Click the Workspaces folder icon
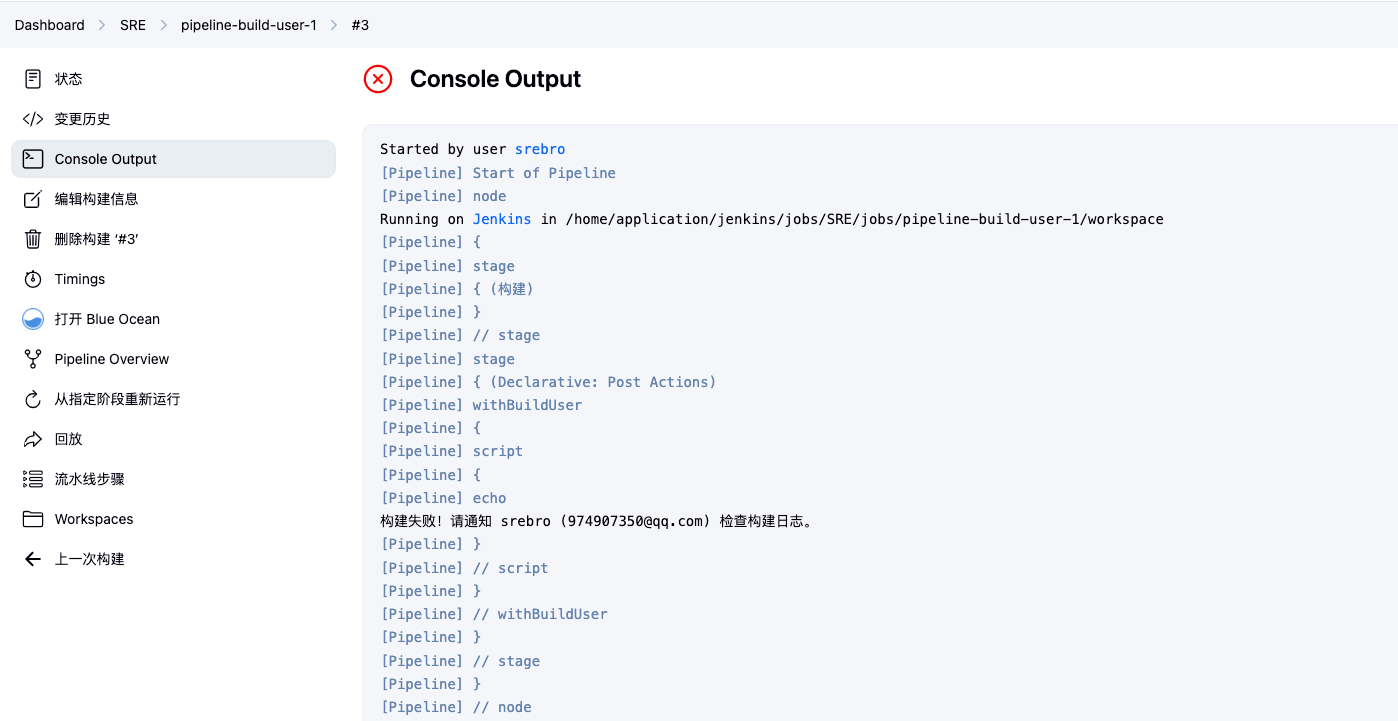The height and width of the screenshot is (721, 1398). point(33,519)
